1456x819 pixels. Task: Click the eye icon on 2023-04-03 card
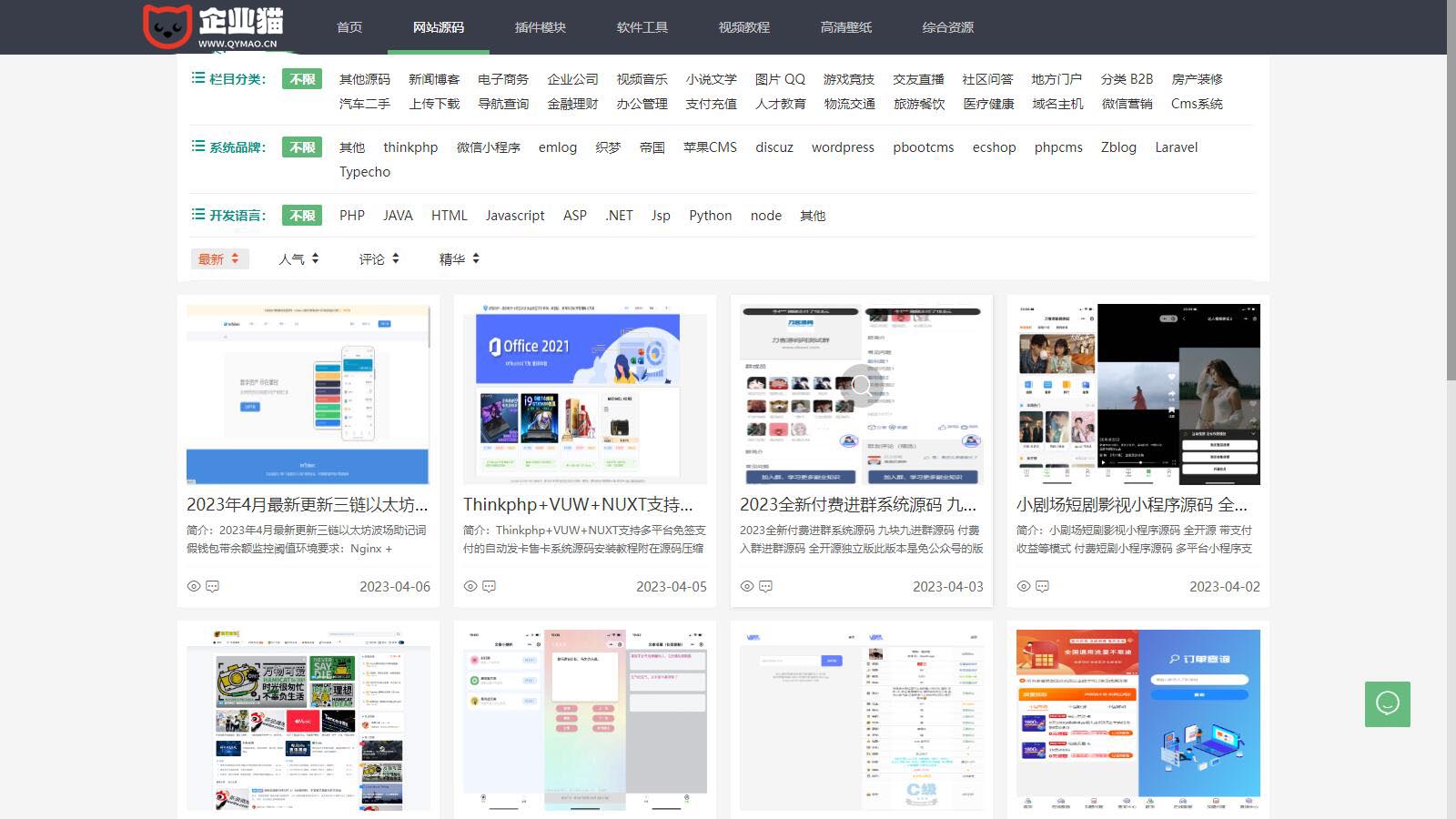[747, 587]
